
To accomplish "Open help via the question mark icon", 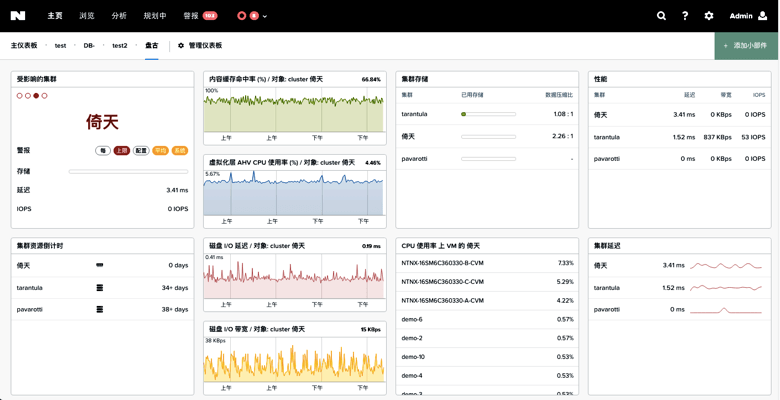I will pos(685,16).
